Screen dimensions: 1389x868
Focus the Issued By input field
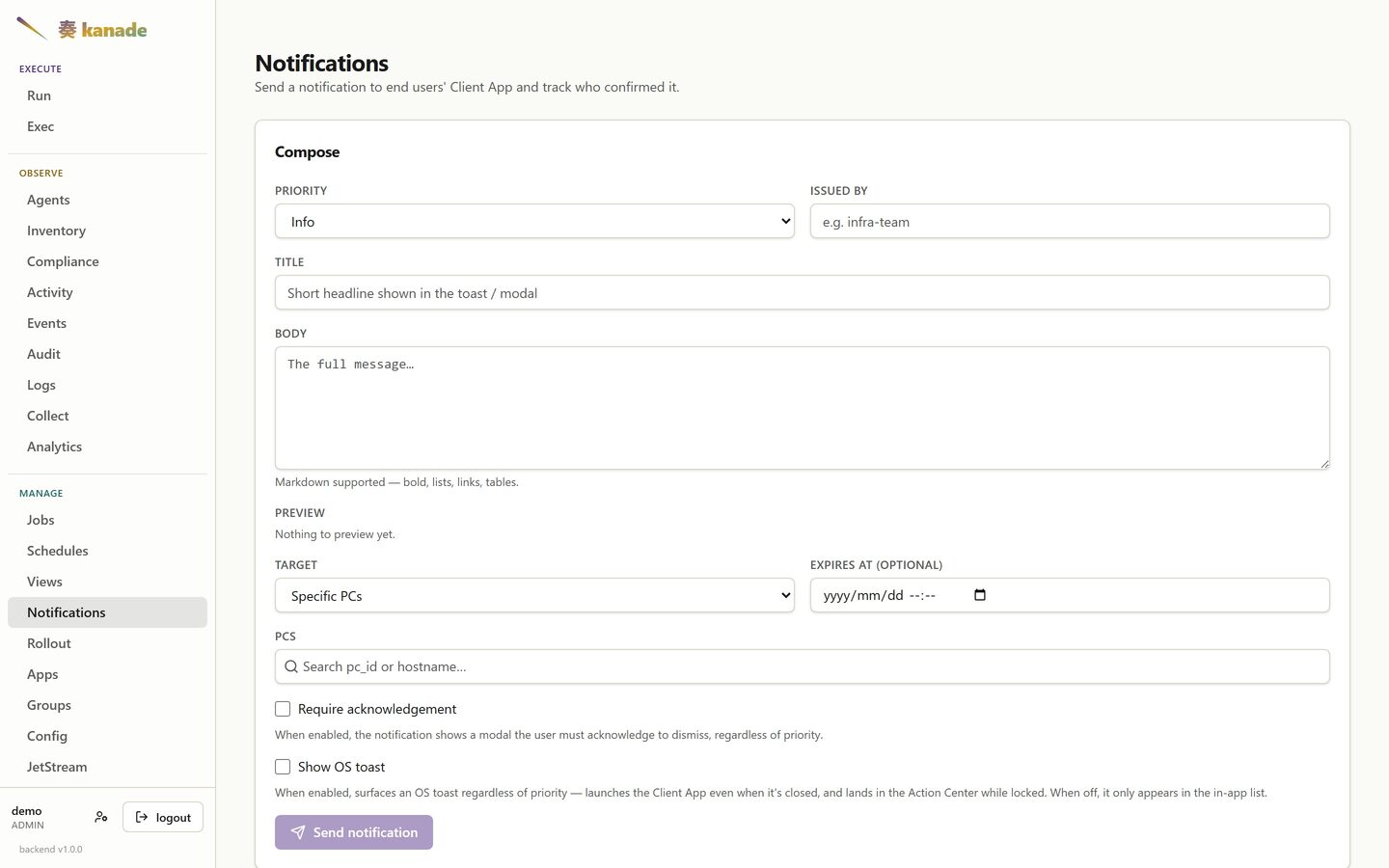click(1070, 221)
